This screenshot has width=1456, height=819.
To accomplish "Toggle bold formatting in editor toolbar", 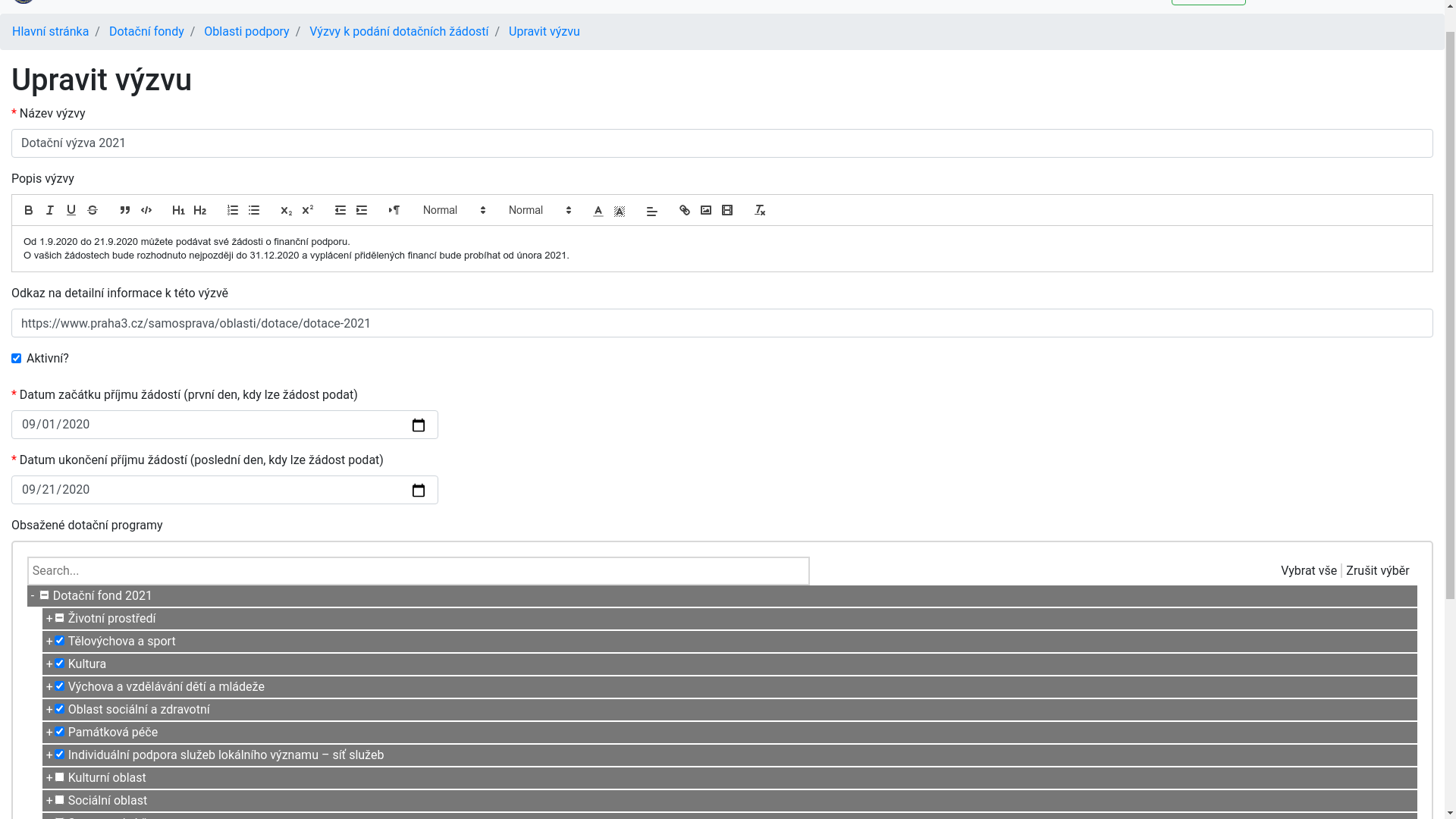I will pos(29,211).
